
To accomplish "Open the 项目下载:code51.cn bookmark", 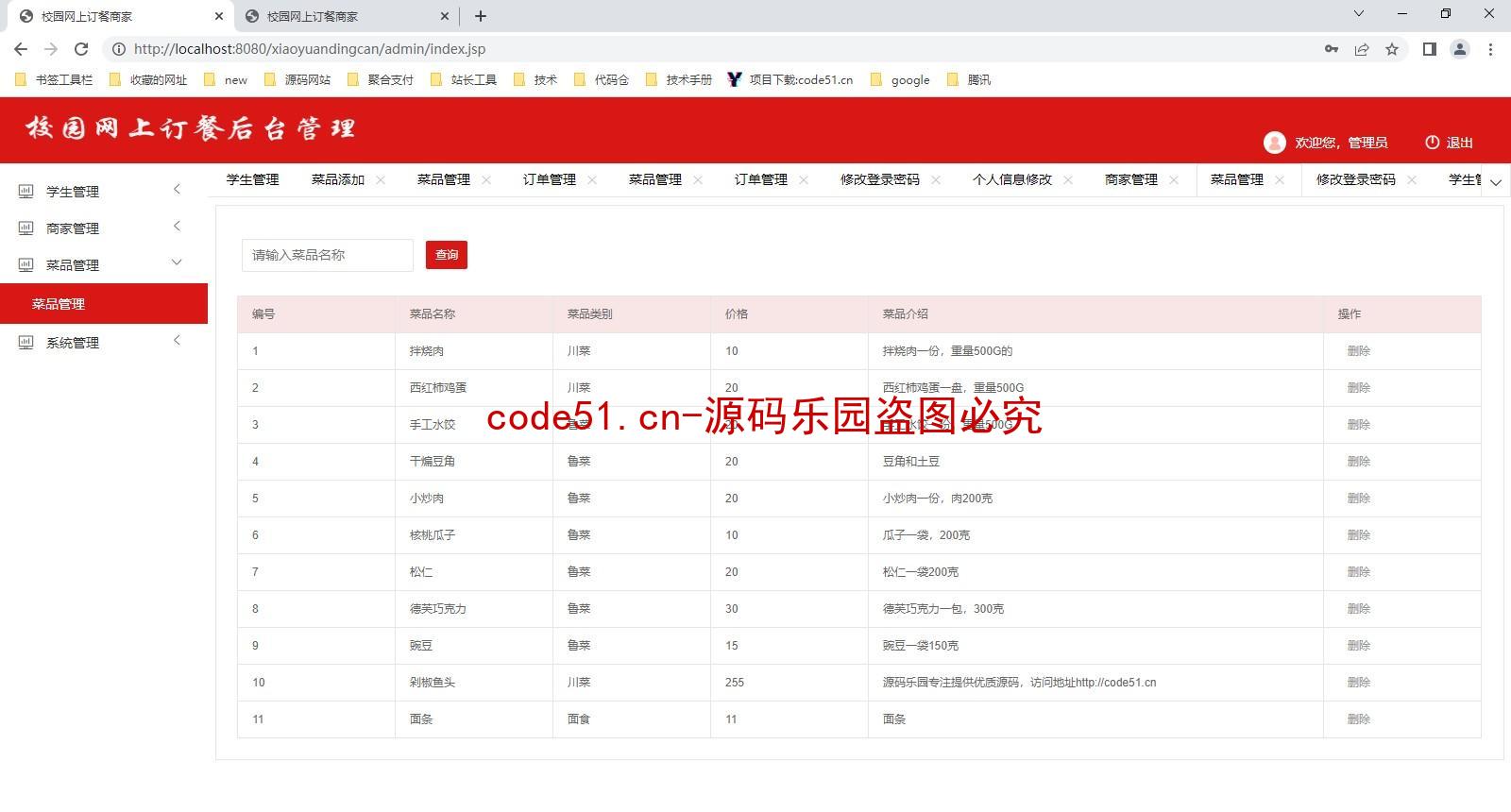I will pos(790,79).
